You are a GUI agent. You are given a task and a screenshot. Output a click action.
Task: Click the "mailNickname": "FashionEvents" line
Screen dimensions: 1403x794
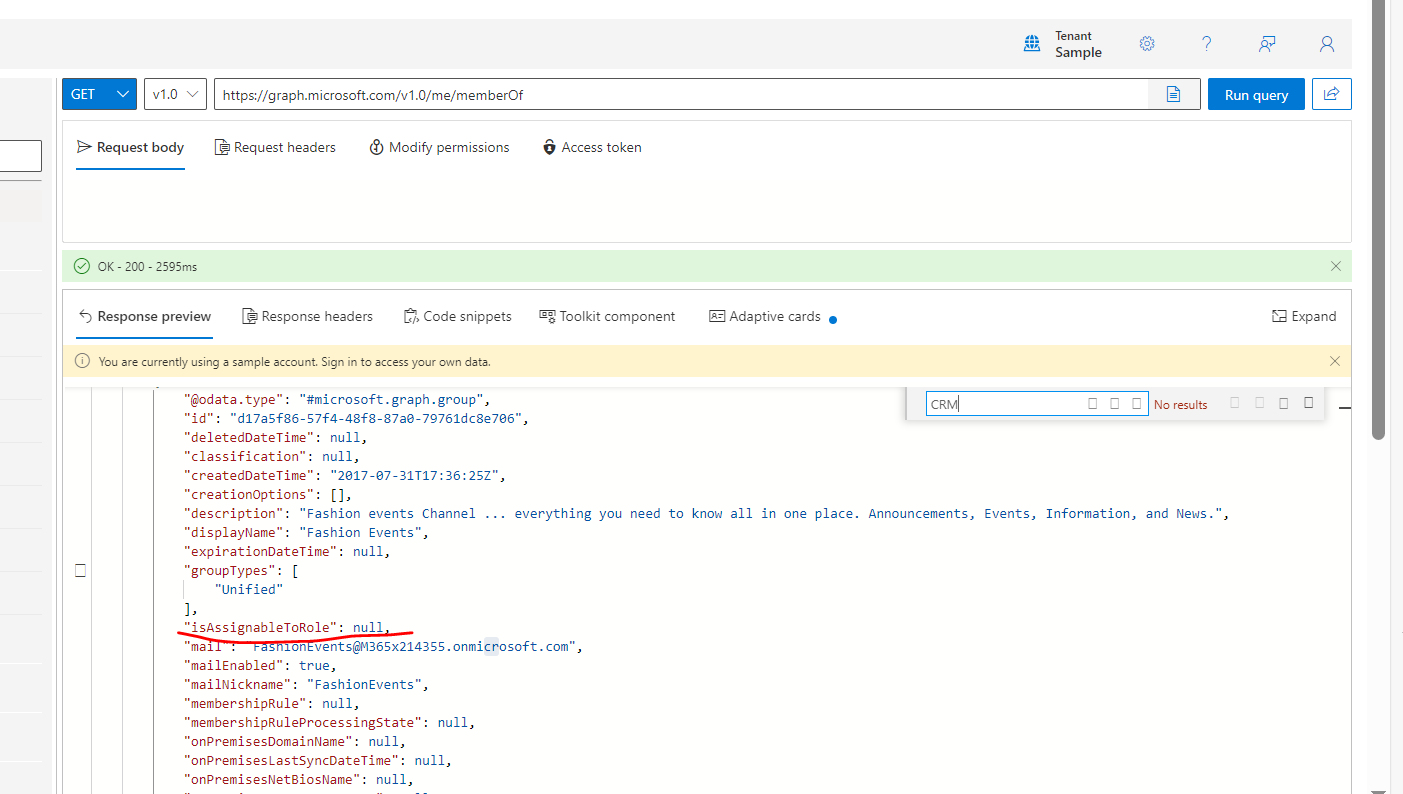coord(306,684)
